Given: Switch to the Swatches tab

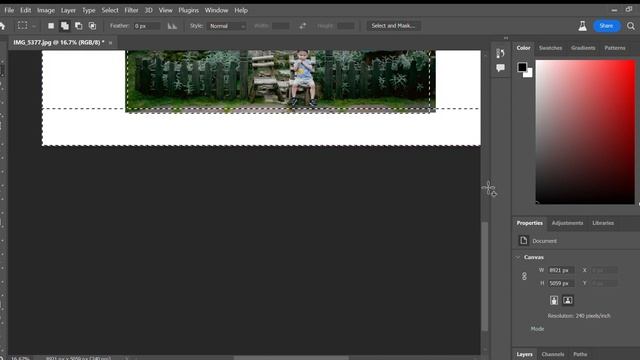Looking at the screenshot, I should (550, 48).
